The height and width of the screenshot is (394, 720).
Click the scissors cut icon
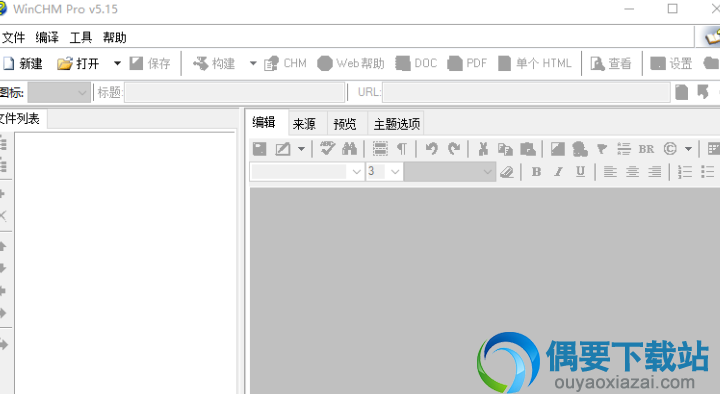483,149
